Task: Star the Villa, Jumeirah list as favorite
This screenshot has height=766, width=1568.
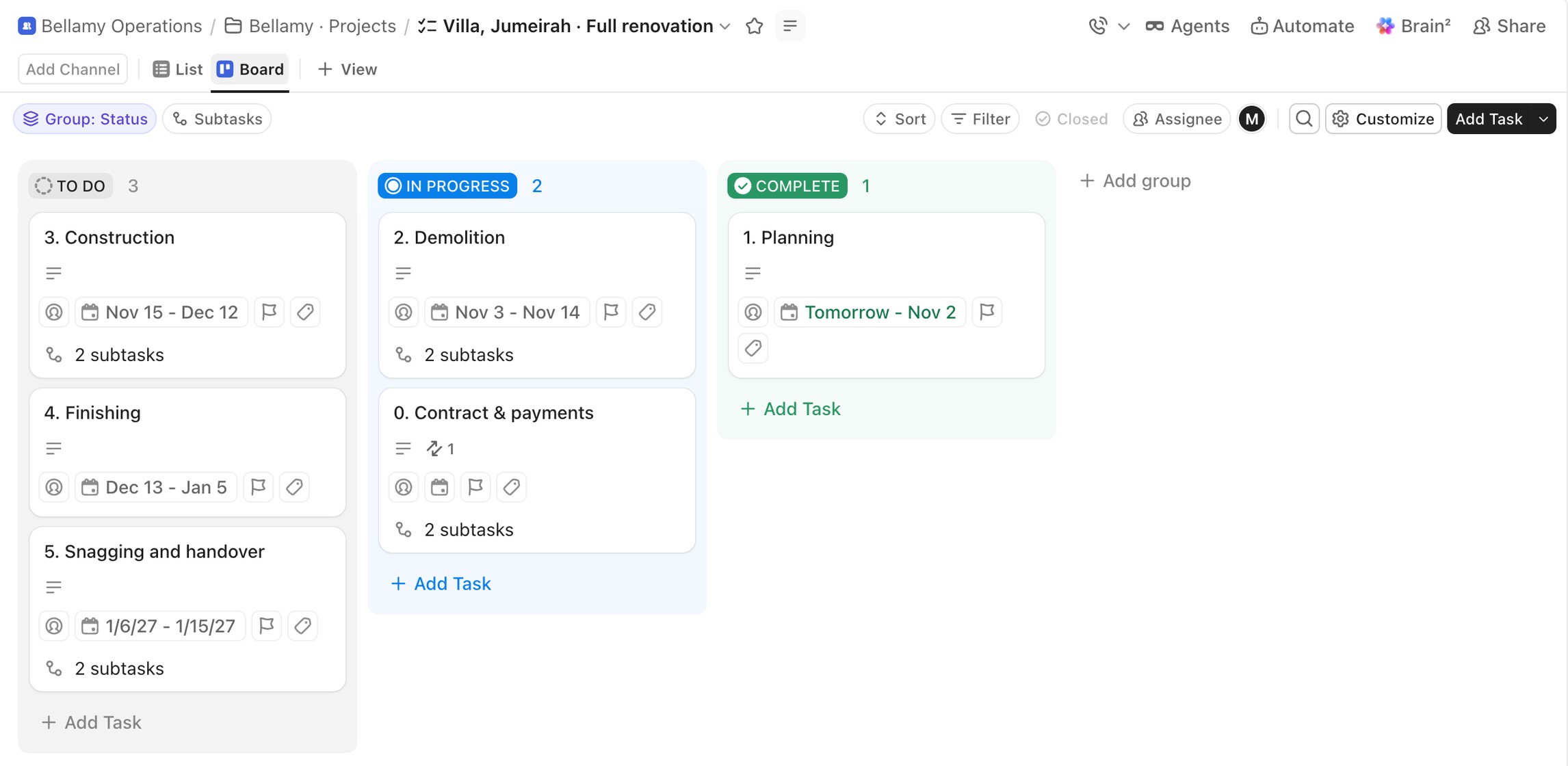Action: 754,26
